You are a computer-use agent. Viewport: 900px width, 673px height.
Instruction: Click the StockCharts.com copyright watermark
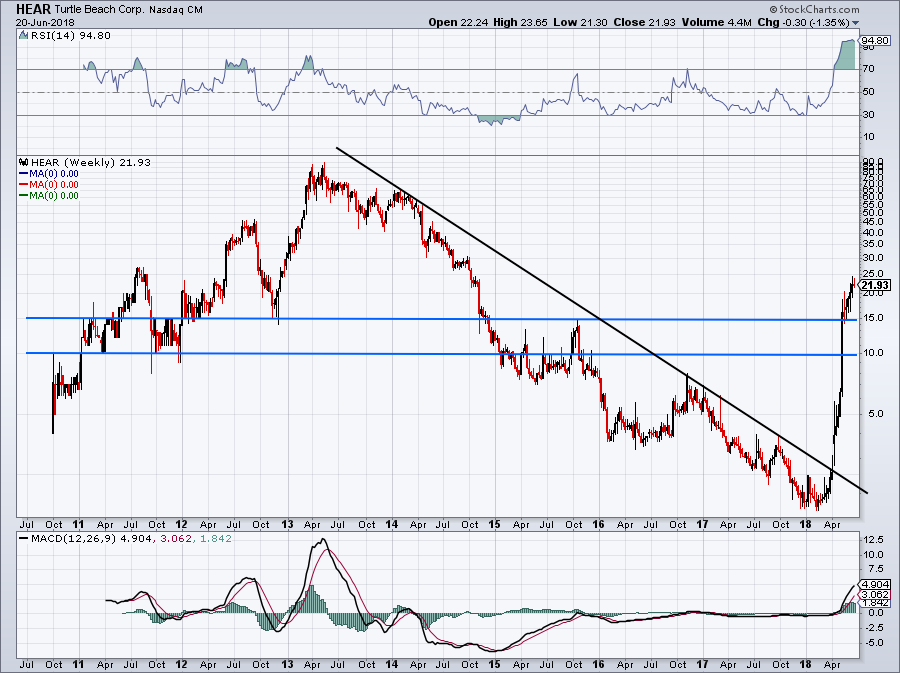pos(814,9)
